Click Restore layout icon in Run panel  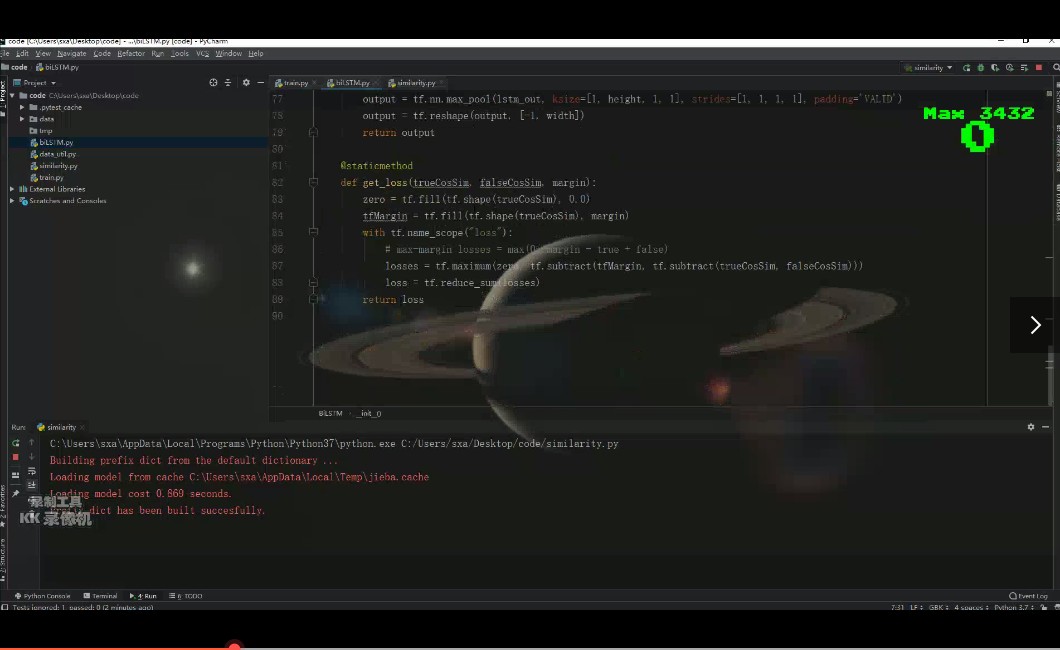pyautogui.click(x=16, y=475)
